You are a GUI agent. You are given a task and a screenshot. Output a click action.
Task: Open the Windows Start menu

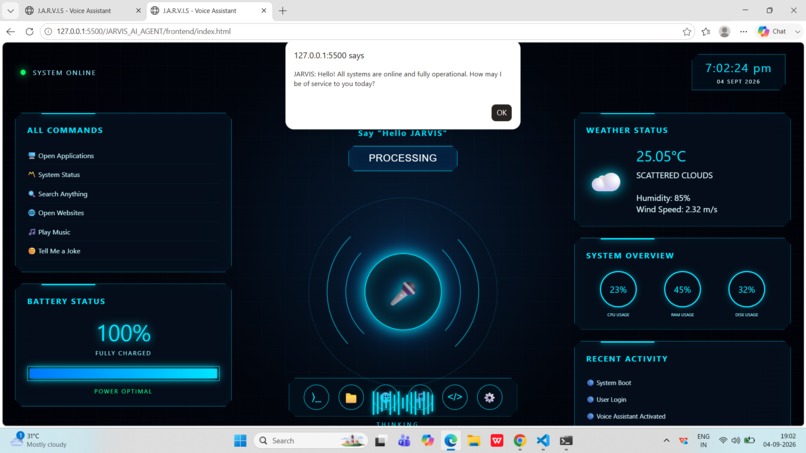[x=240, y=441]
